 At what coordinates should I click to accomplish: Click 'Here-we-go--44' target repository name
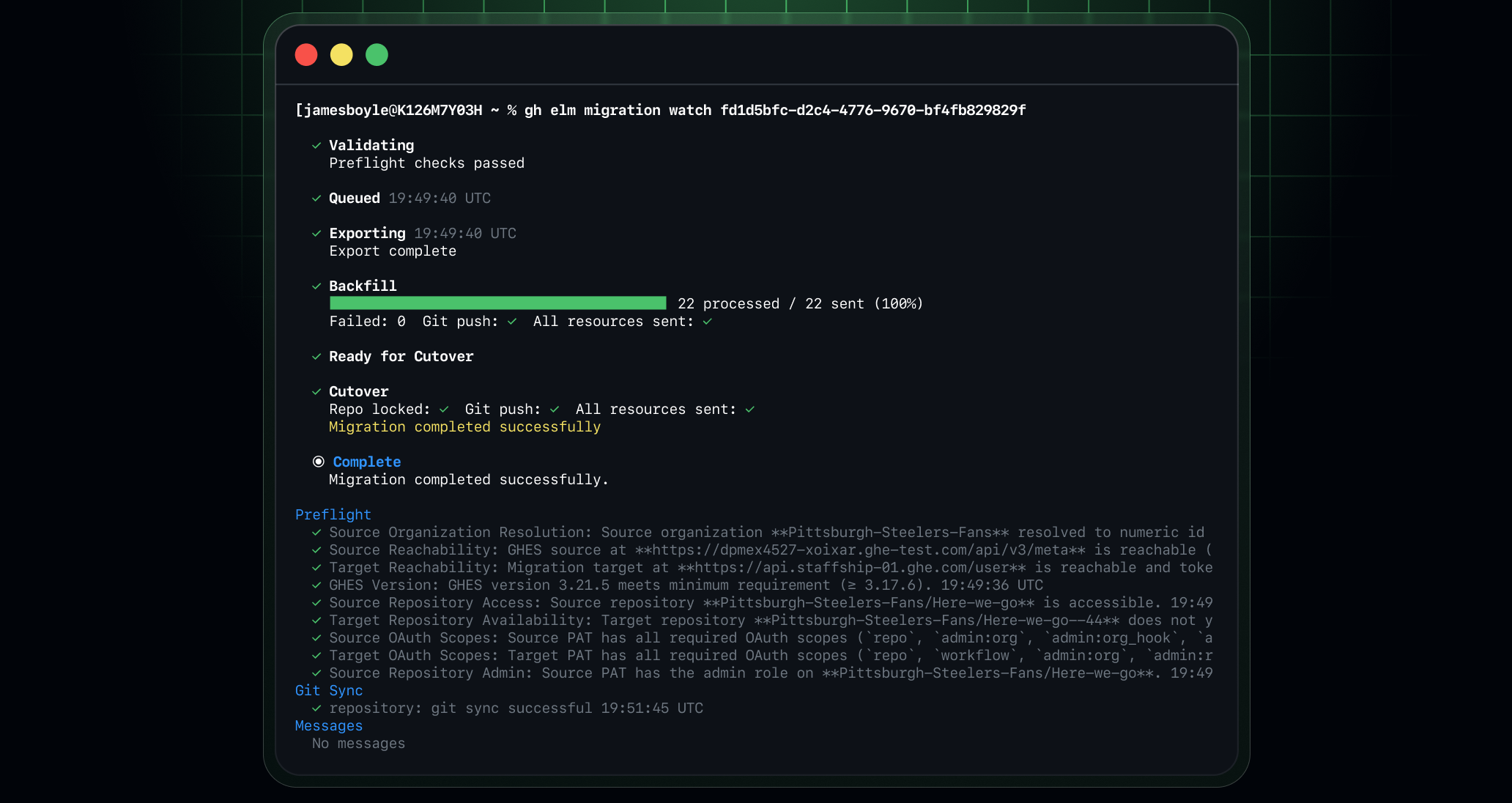point(1042,621)
